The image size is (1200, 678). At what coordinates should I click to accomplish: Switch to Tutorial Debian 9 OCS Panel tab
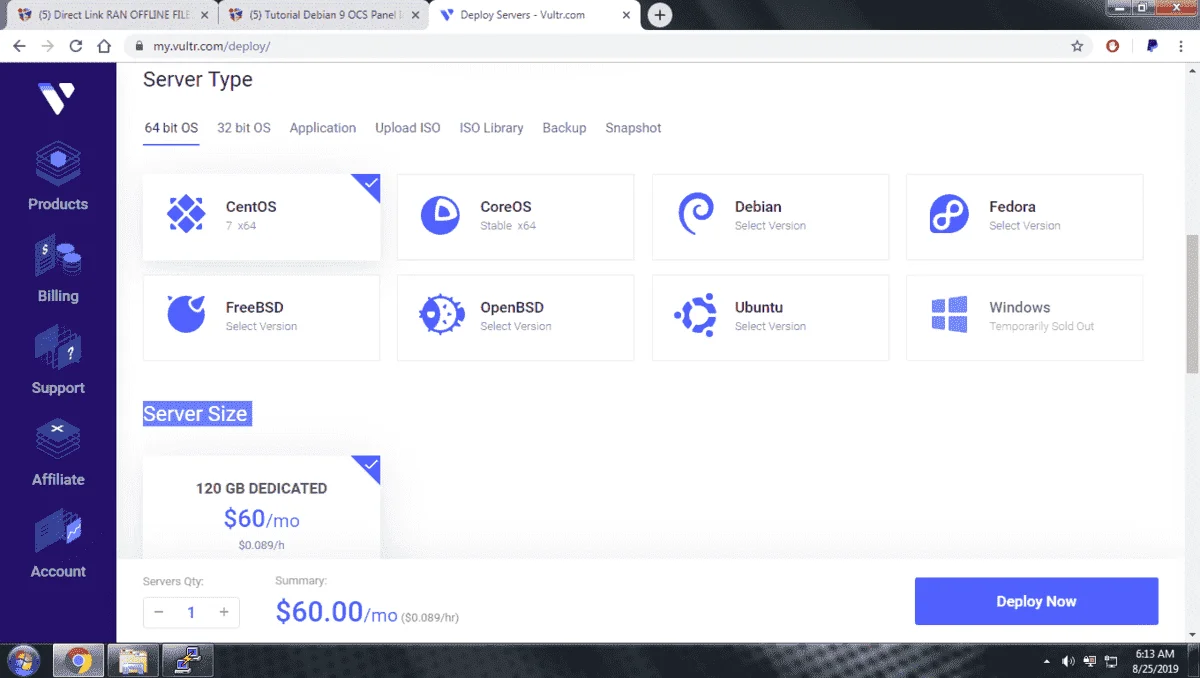tap(322, 15)
